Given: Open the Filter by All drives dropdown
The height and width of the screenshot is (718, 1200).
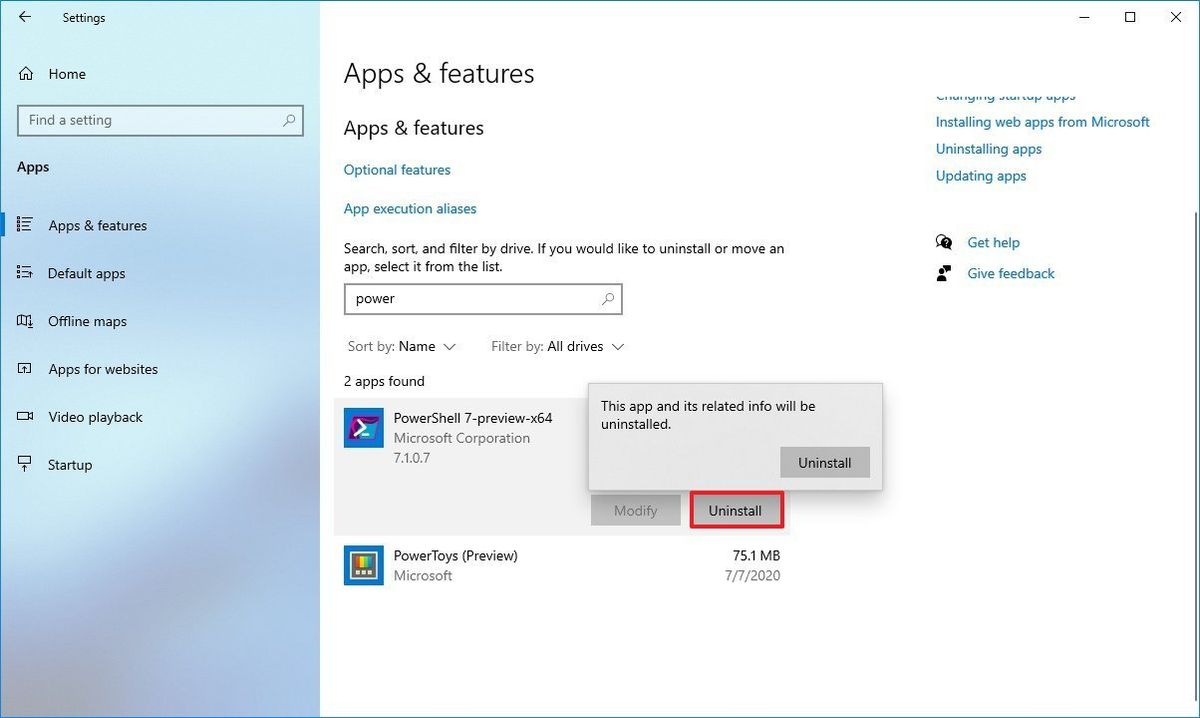Looking at the screenshot, I should pos(558,347).
